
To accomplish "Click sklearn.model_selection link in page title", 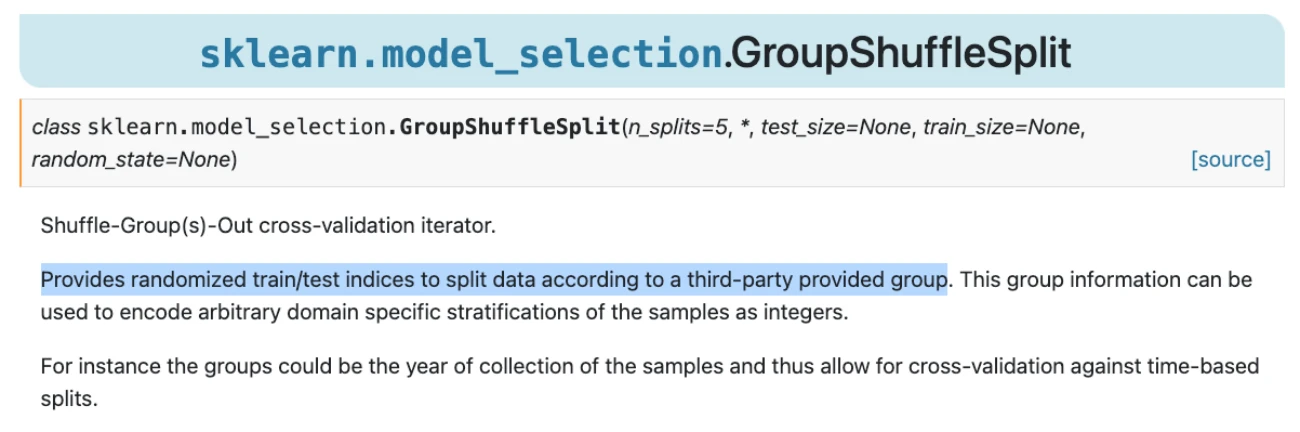I will coord(460,53).
